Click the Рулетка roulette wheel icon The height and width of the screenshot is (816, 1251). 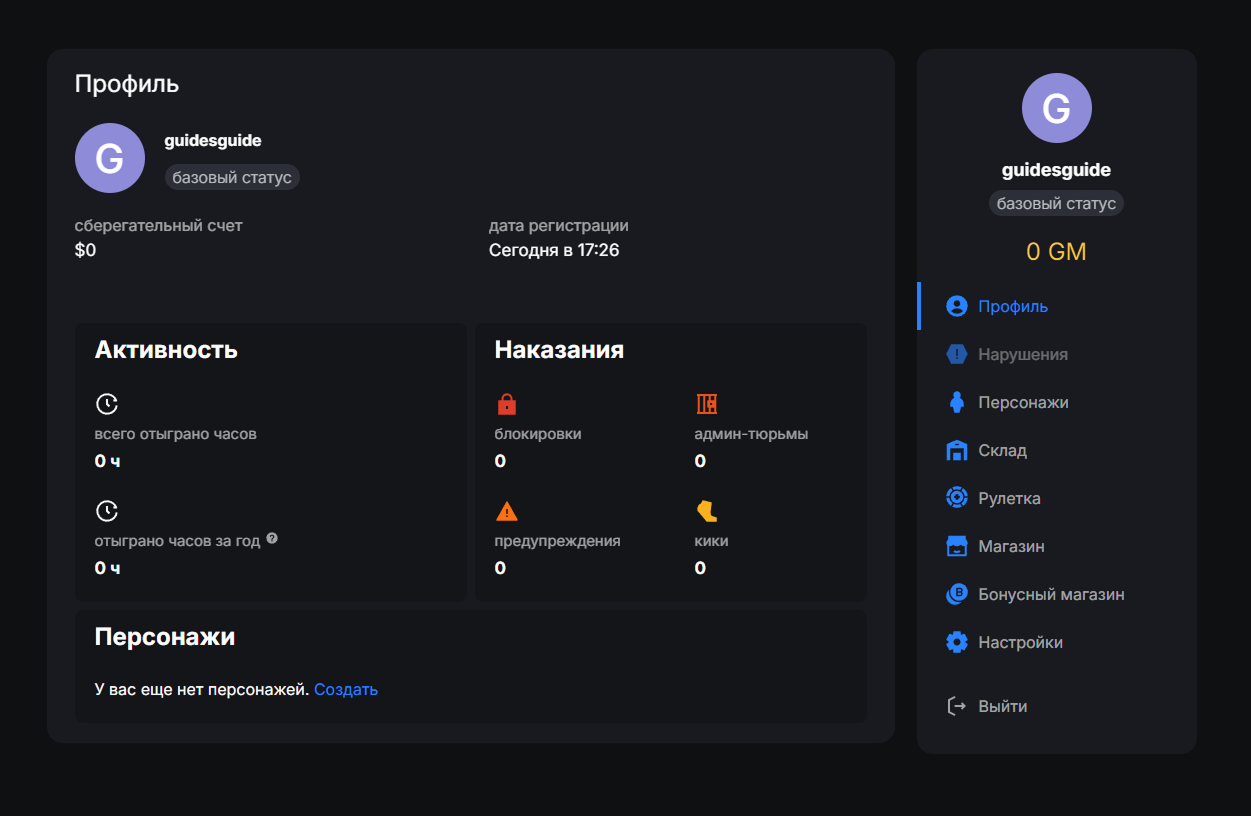point(957,498)
